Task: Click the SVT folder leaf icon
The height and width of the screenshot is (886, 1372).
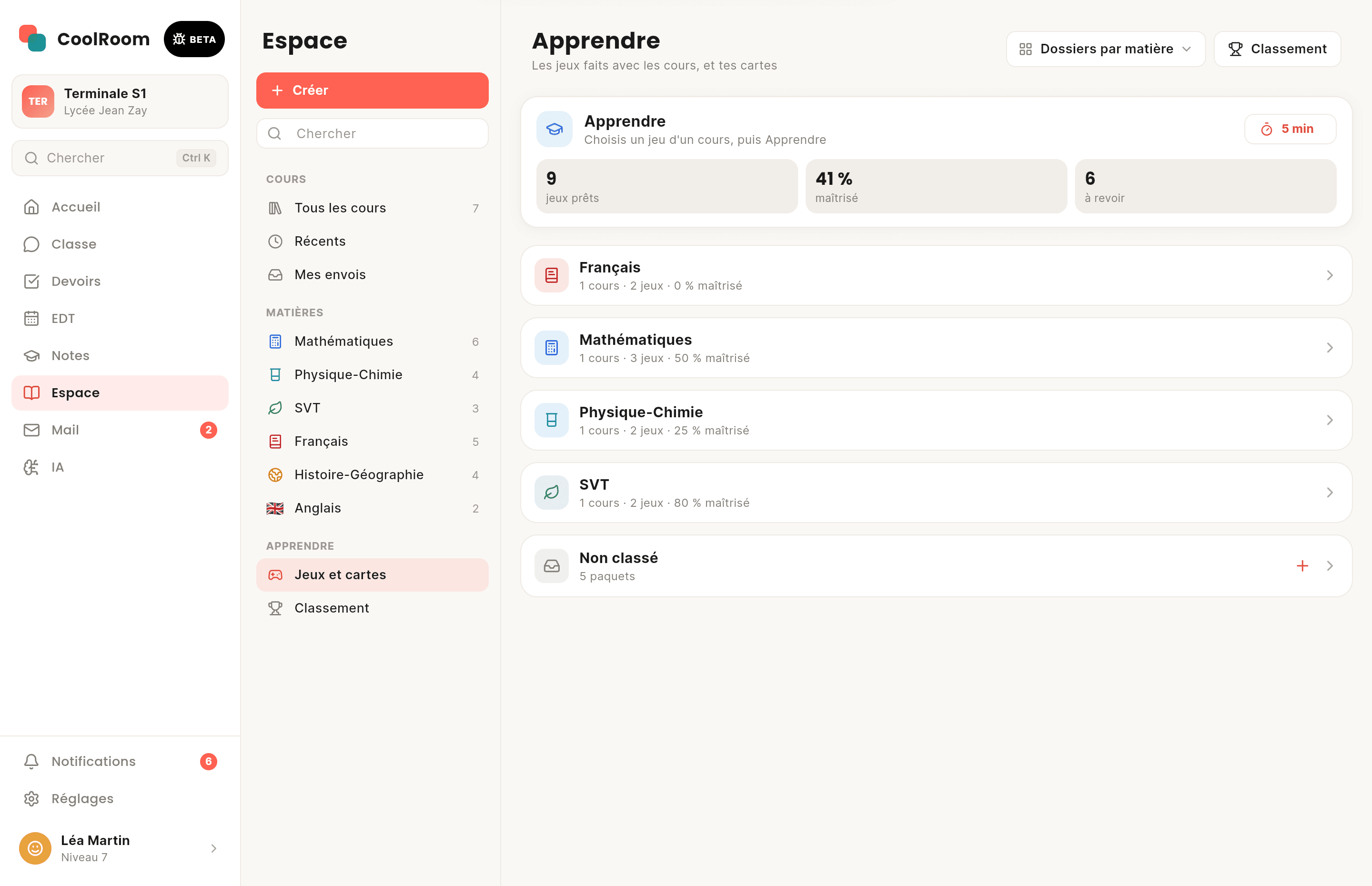Action: [551, 493]
